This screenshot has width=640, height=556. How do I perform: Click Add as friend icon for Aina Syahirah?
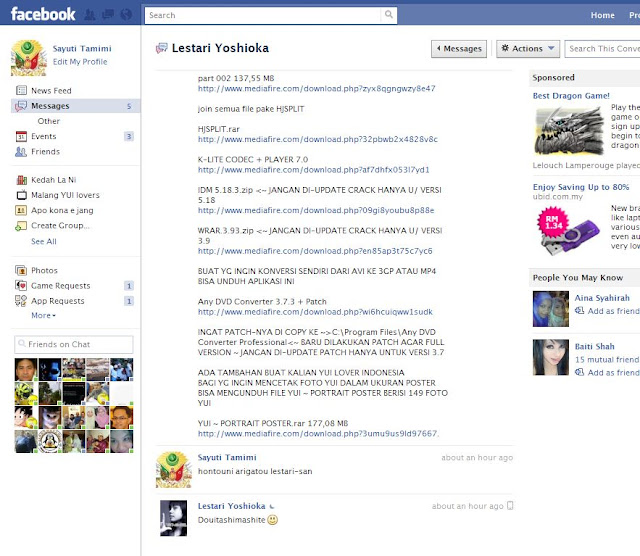click(x=580, y=311)
